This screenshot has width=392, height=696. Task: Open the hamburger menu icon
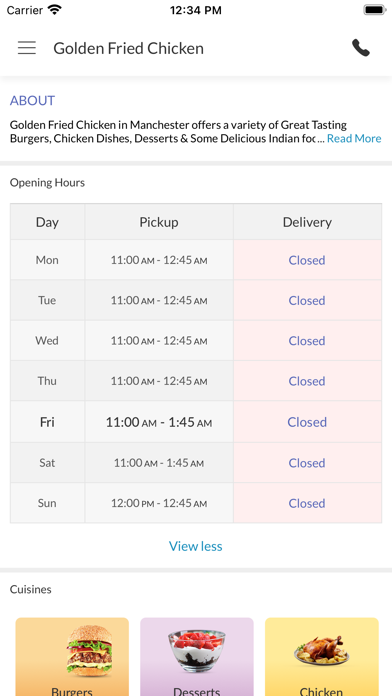click(x=27, y=48)
